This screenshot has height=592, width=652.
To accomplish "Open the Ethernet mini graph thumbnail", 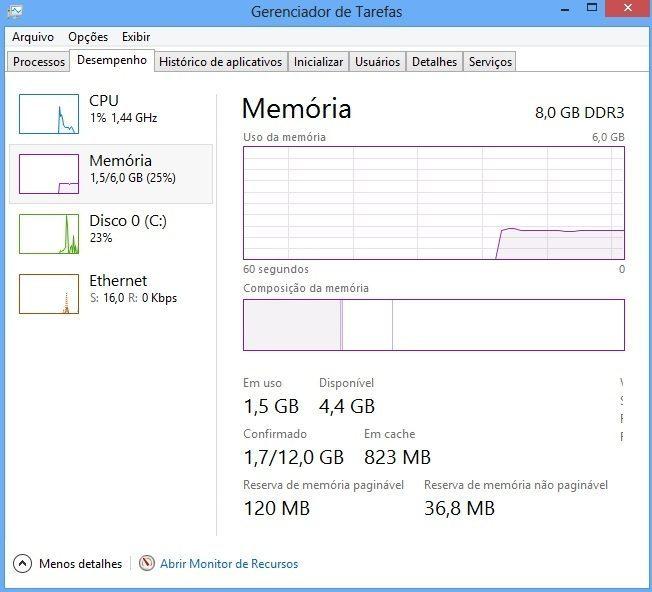I will (x=48, y=294).
